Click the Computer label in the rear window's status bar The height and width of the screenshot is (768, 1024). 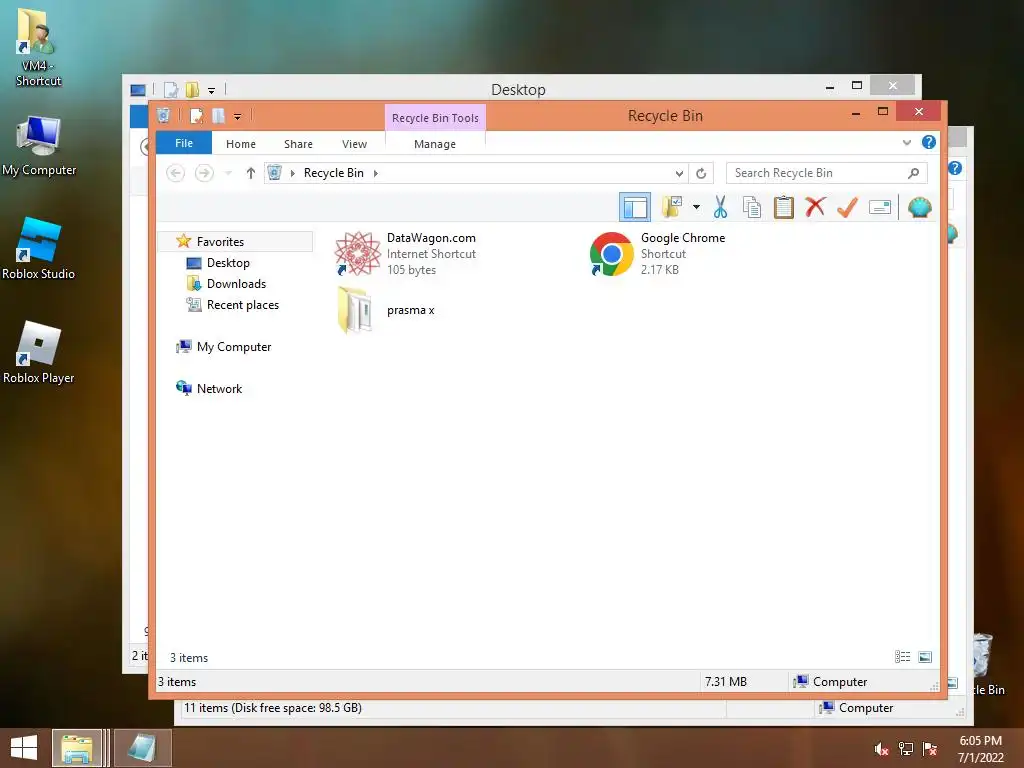click(866, 707)
